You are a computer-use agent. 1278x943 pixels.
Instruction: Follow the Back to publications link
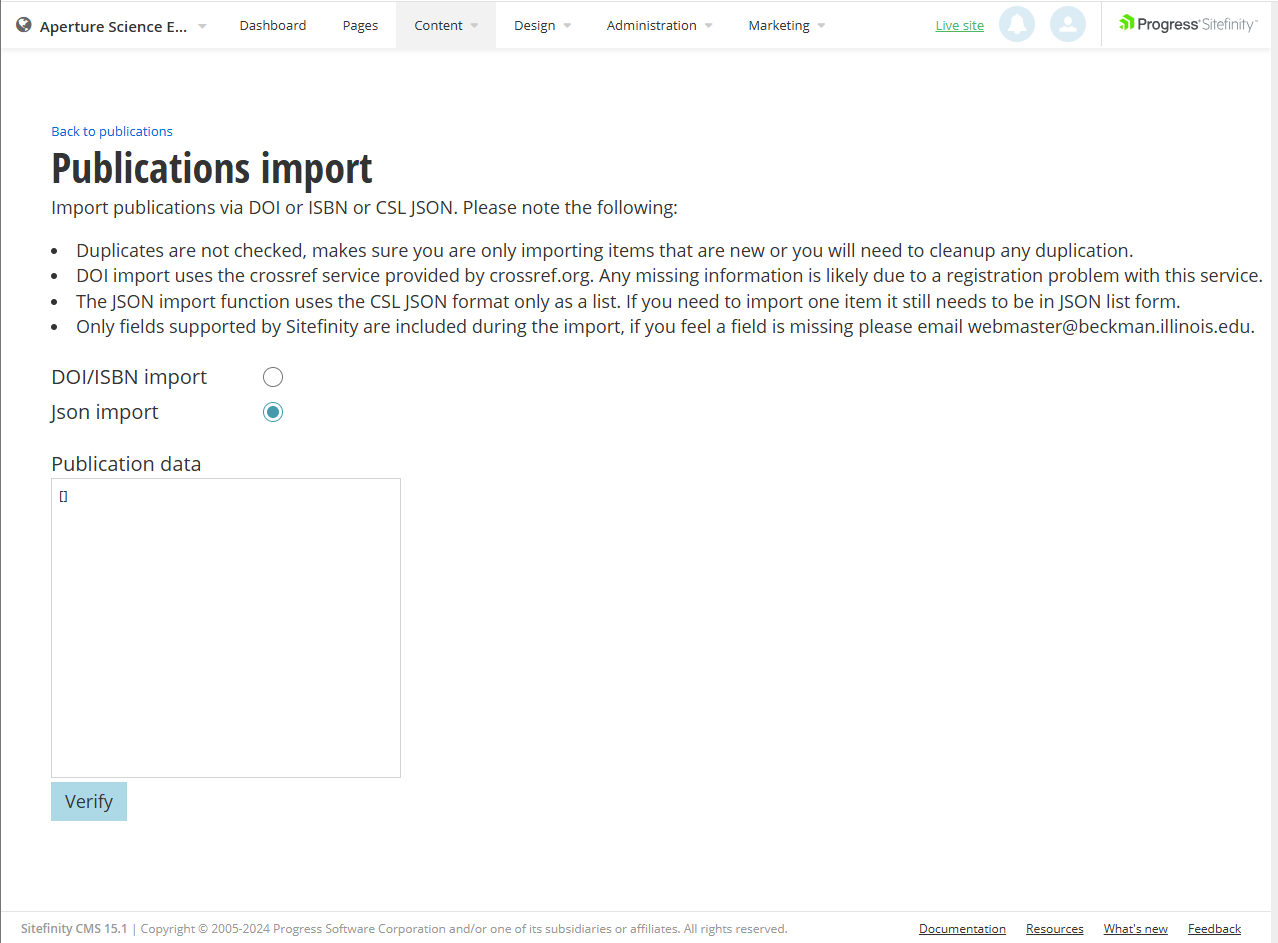click(x=111, y=131)
